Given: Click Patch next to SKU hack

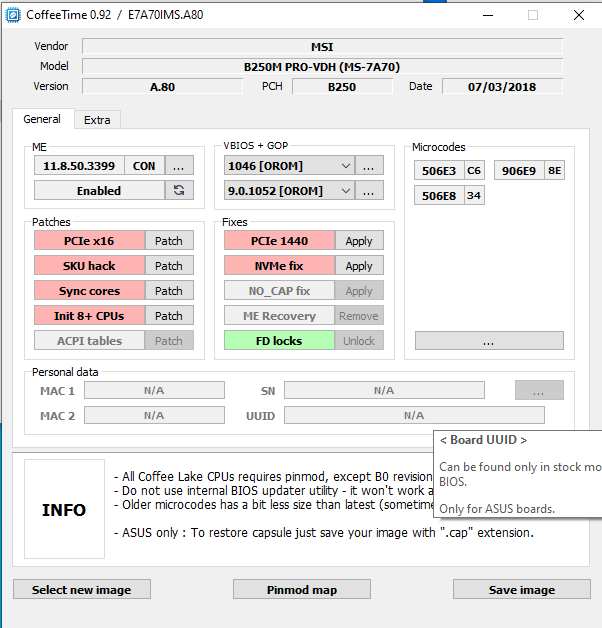Looking at the screenshot, I should point(169,266).
